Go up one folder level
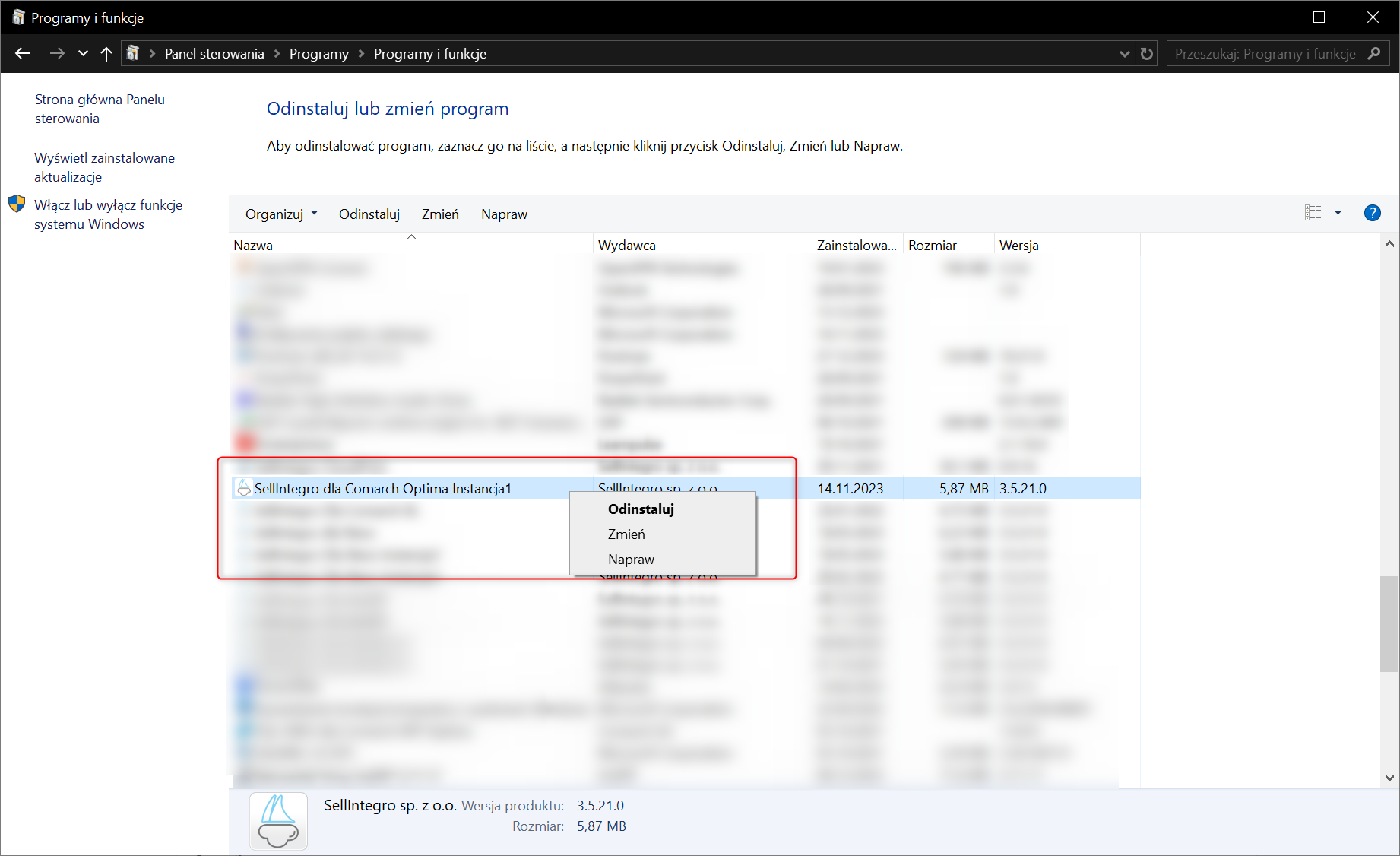This screenshot has height=856, width=1400. 106,53
